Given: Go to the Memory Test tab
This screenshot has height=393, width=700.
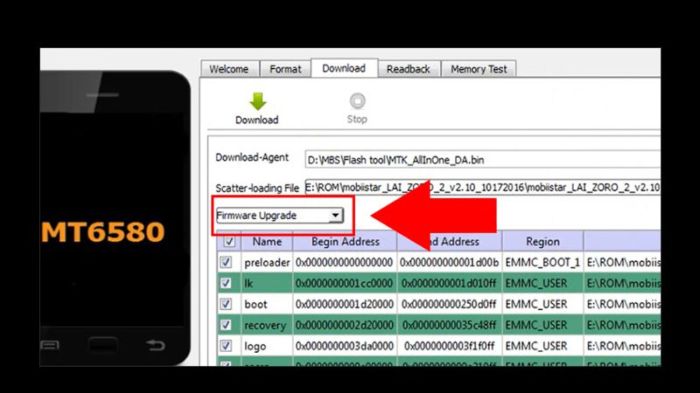Looking at the screenshot, I should click(x=479, y=69).
